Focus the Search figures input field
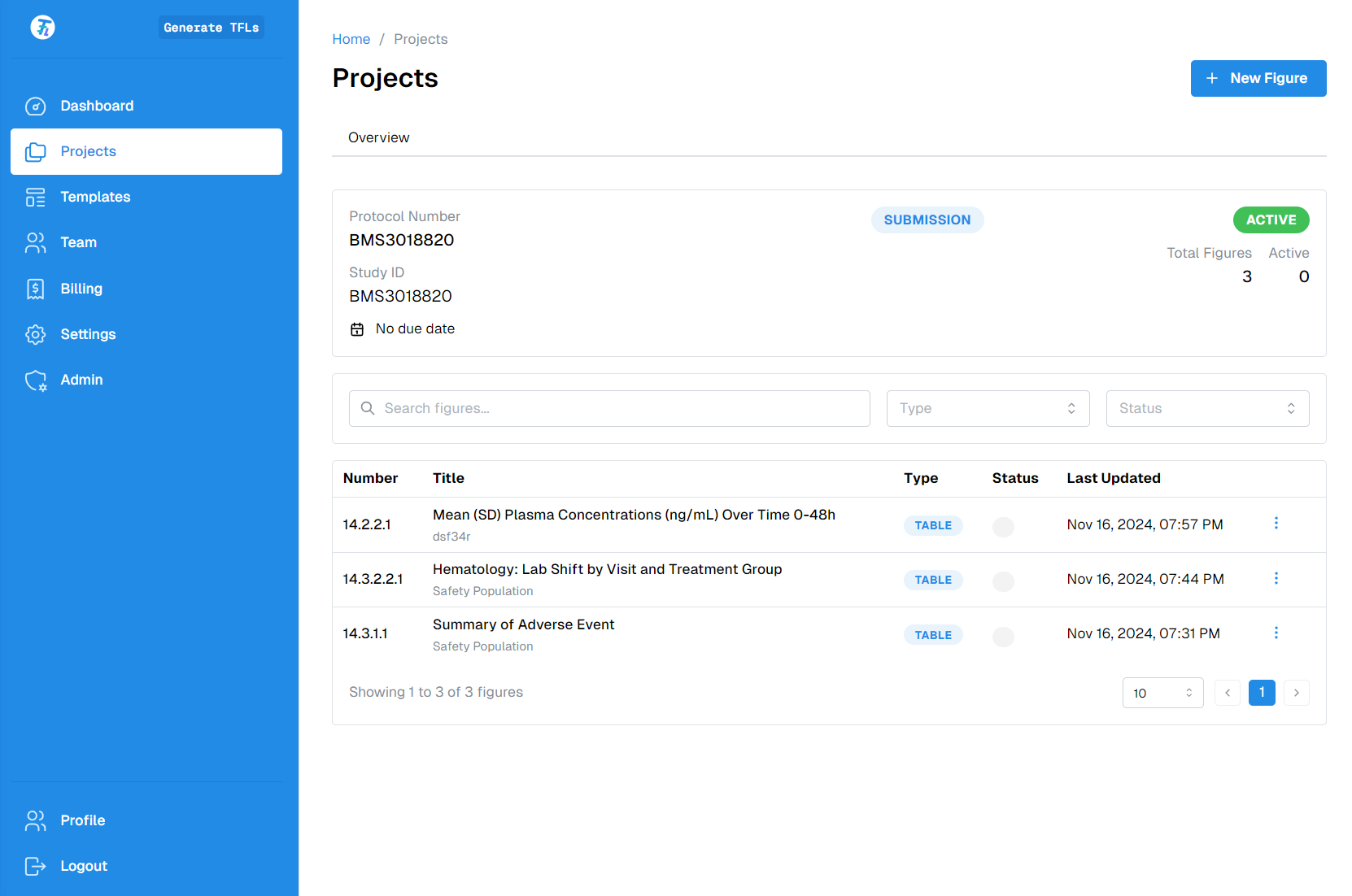Image resolution: width=1352 pixels, height=896 pixels. [618, 408]
